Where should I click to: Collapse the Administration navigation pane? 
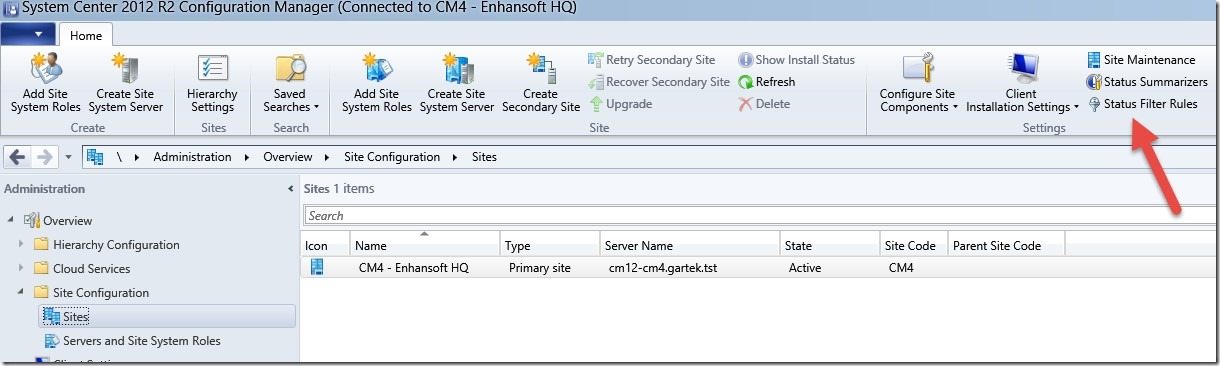pyautogui.click(x=290, y=189)
